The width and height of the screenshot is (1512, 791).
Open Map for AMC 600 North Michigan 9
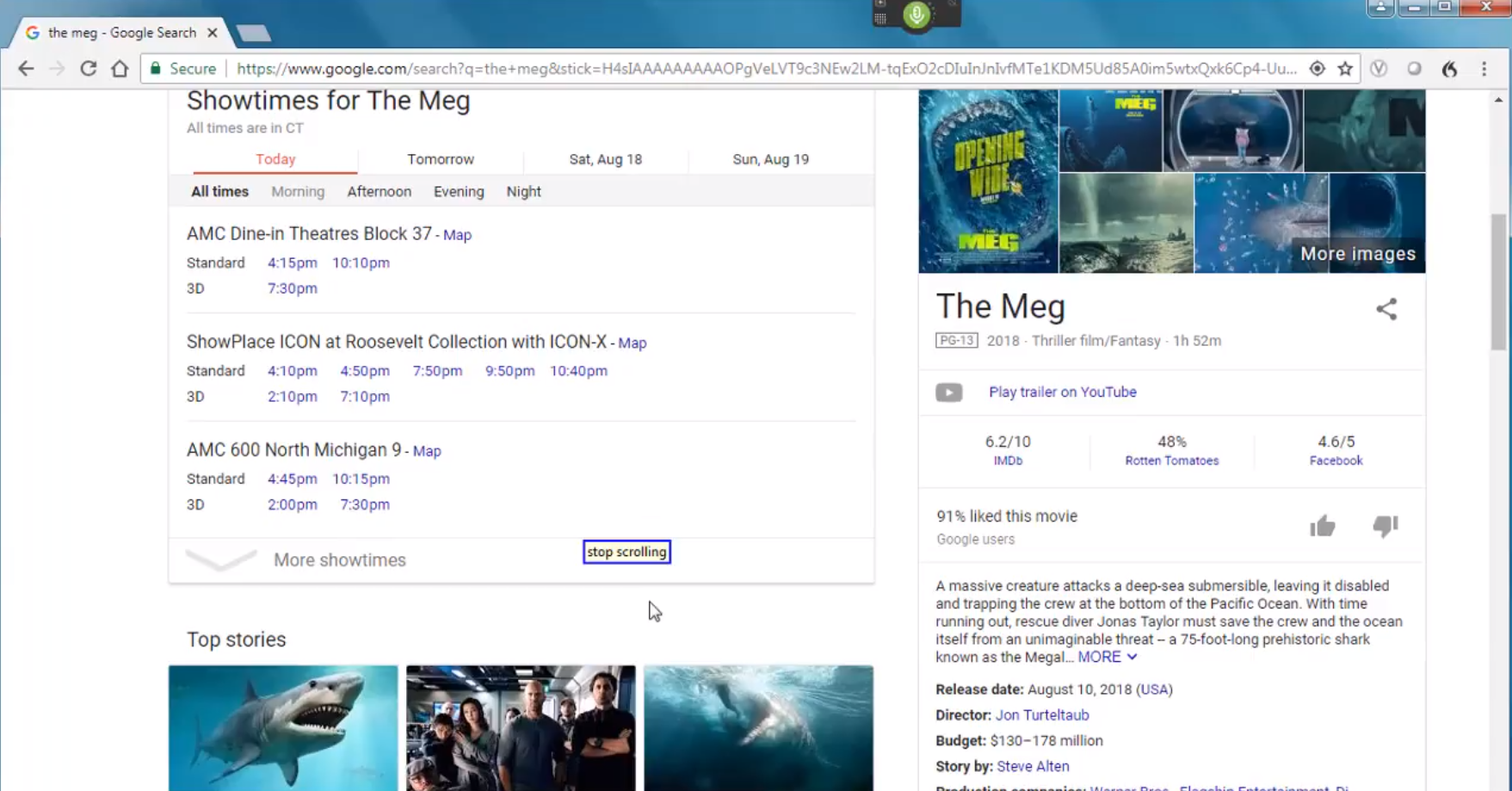point(427,451)
